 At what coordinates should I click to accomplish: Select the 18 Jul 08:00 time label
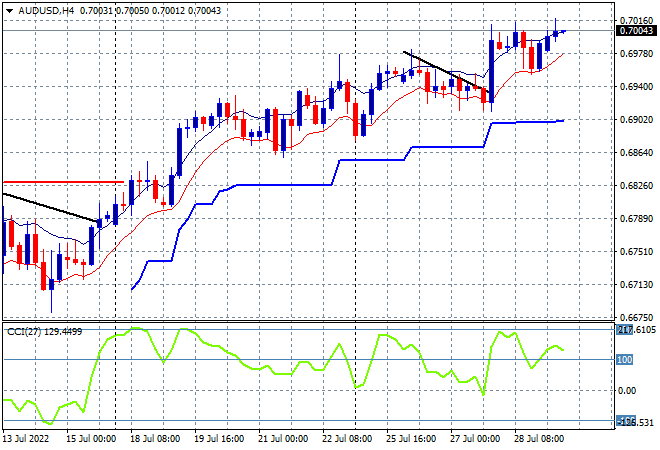(155, 439)
